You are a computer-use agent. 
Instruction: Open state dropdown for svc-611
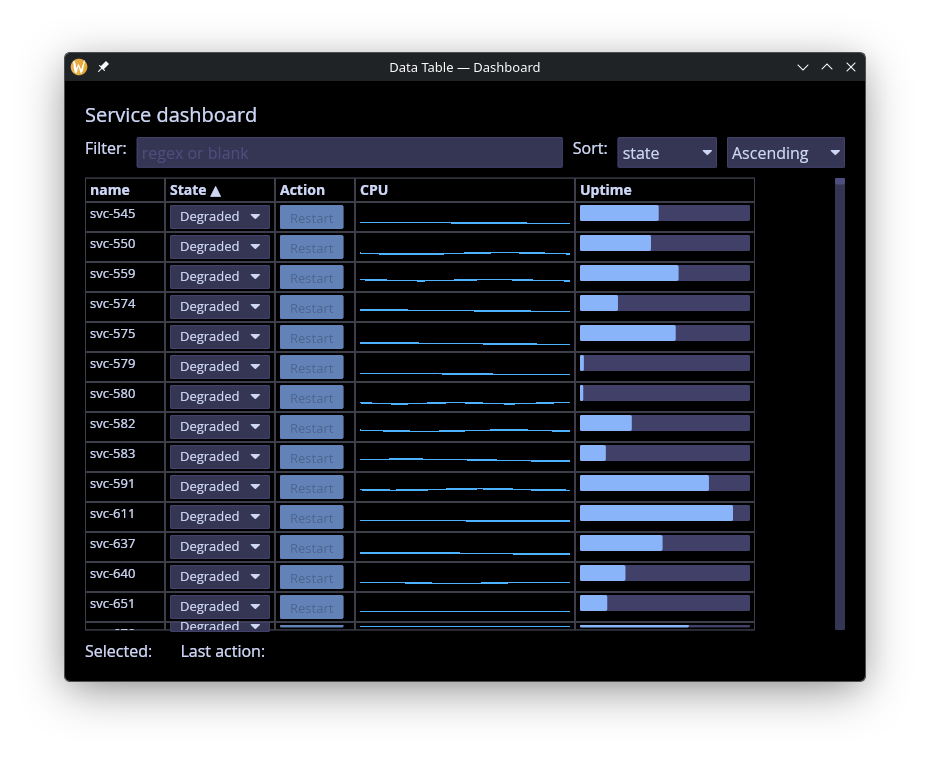(x=219, y=517)
